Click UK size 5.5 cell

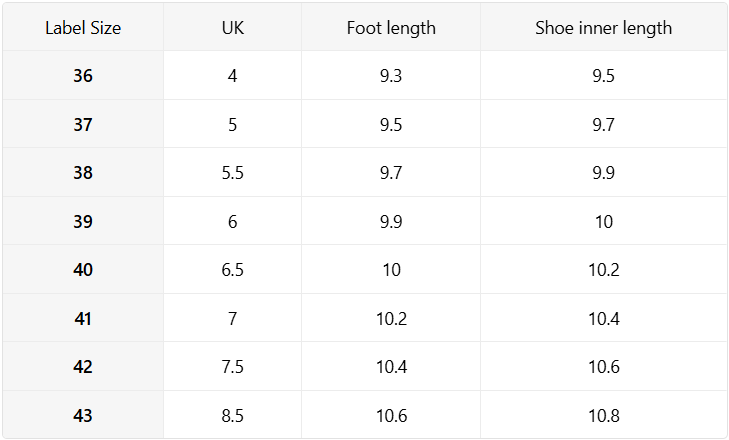coord(232,173)
